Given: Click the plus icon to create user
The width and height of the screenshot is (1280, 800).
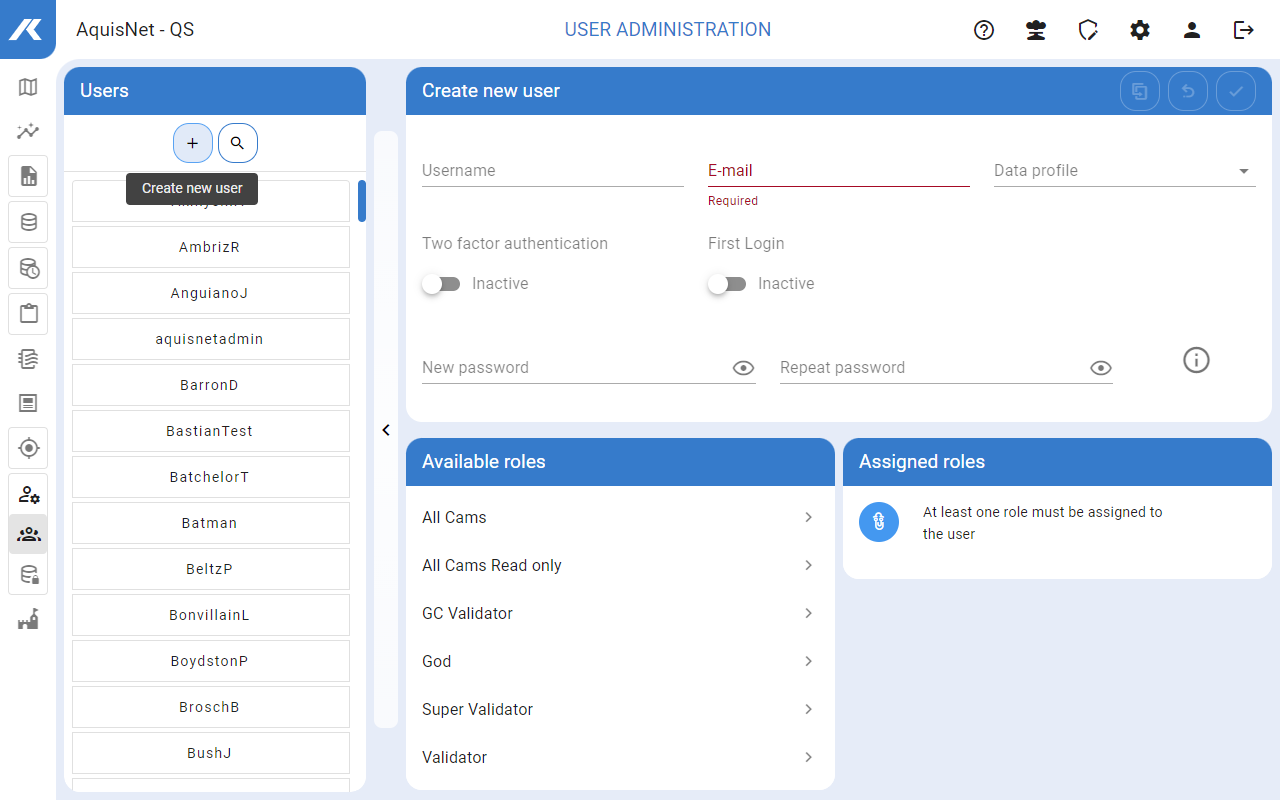Looking at the screenshot, I should (193, 143).
